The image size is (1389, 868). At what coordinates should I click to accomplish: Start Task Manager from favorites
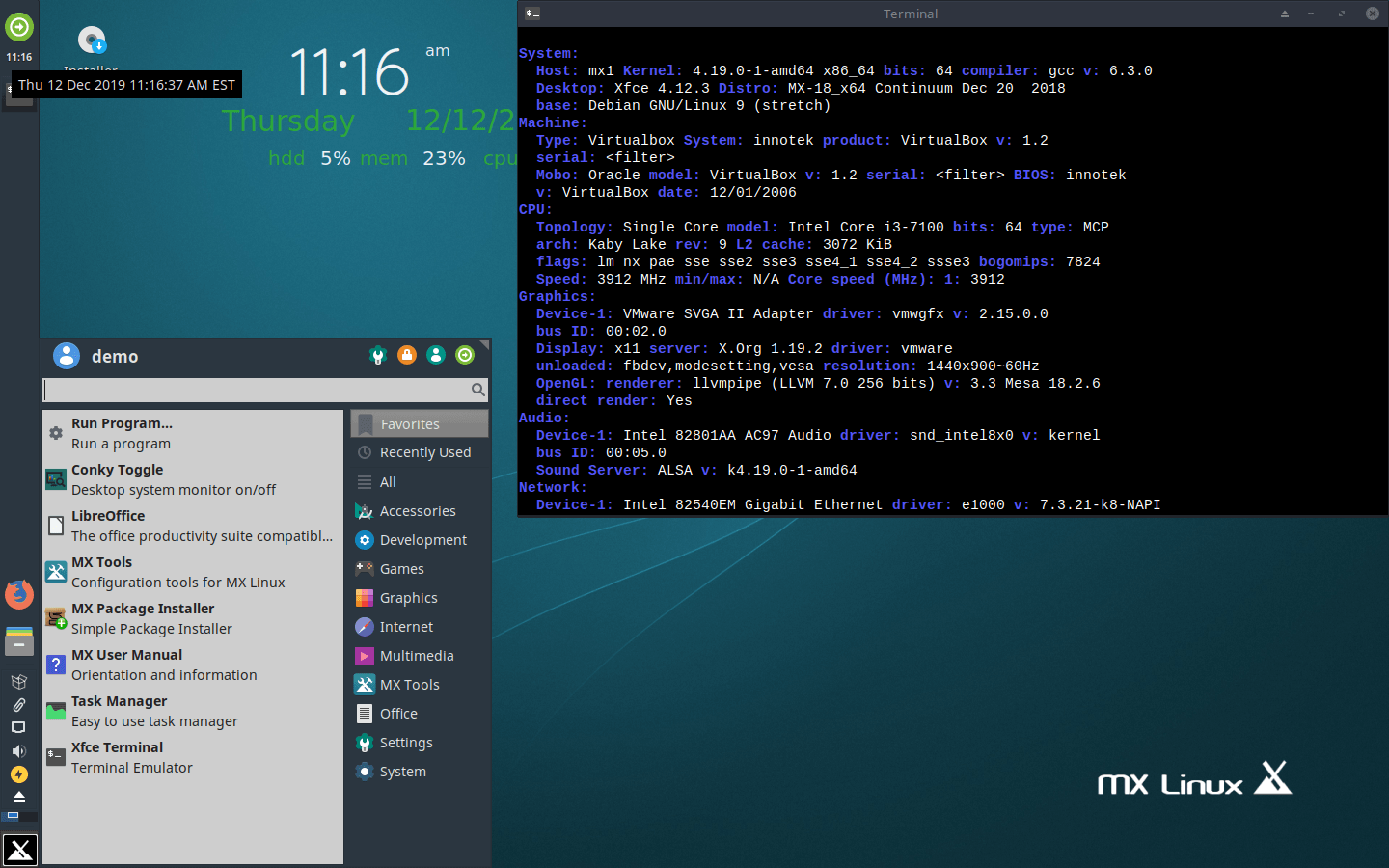click(x=193, y=711)
